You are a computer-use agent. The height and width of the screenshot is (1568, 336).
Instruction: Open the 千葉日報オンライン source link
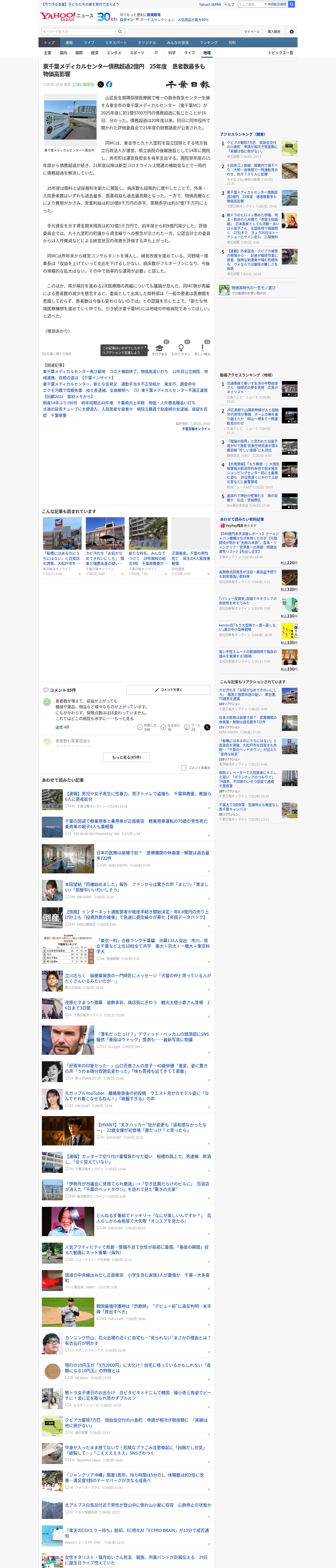pos(196,429)
